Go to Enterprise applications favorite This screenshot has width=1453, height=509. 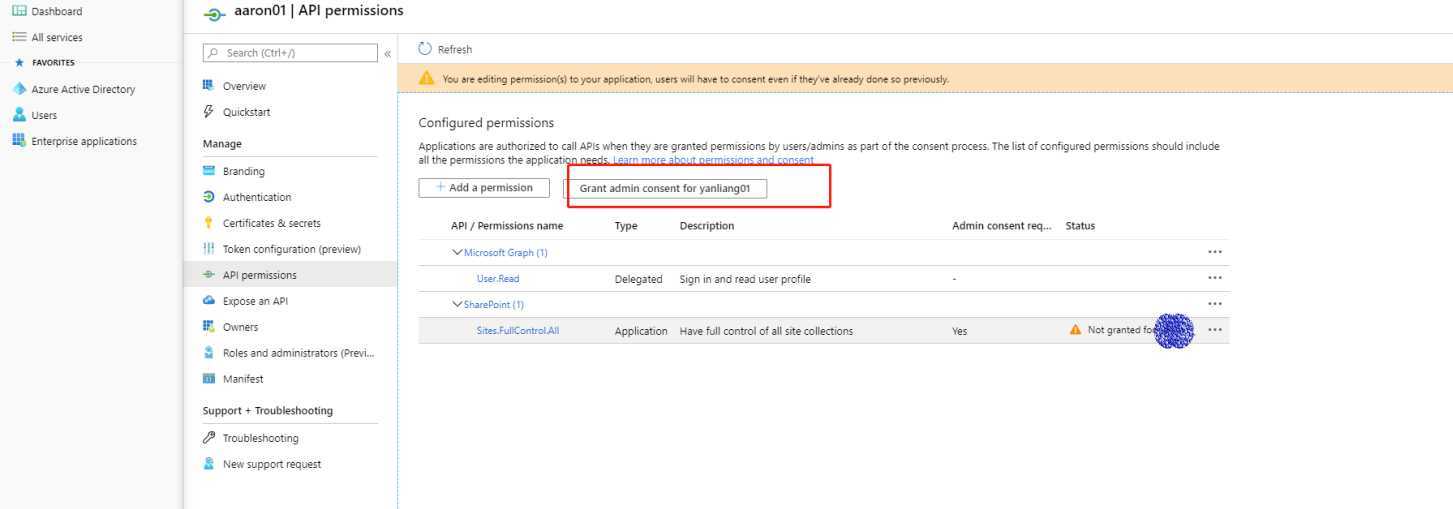point(84,141)
